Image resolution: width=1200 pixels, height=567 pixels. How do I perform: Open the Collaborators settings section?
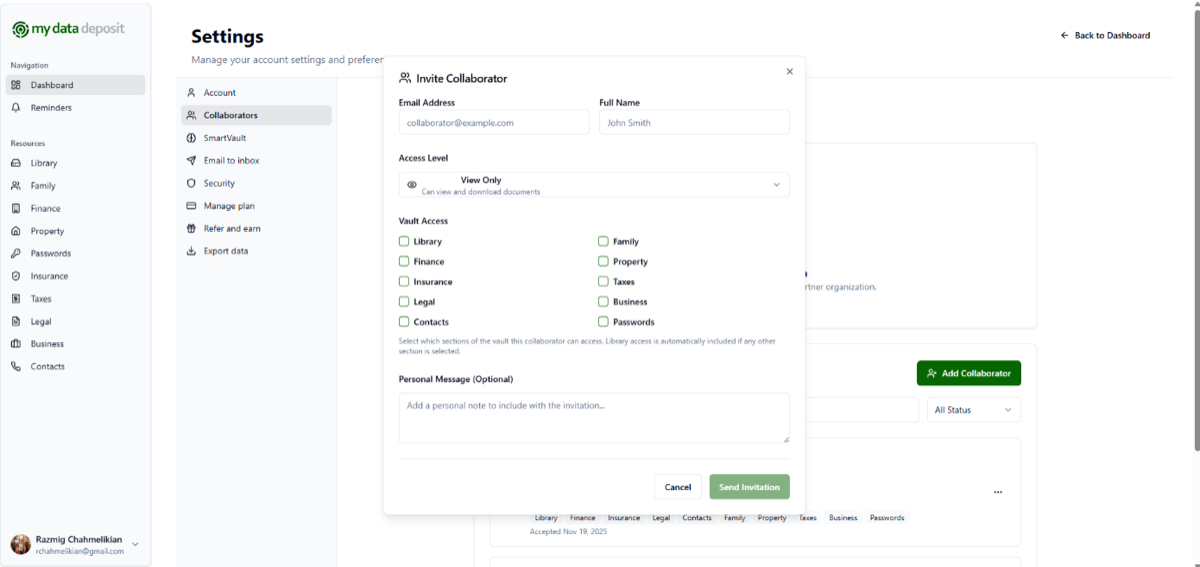point(256,116)
